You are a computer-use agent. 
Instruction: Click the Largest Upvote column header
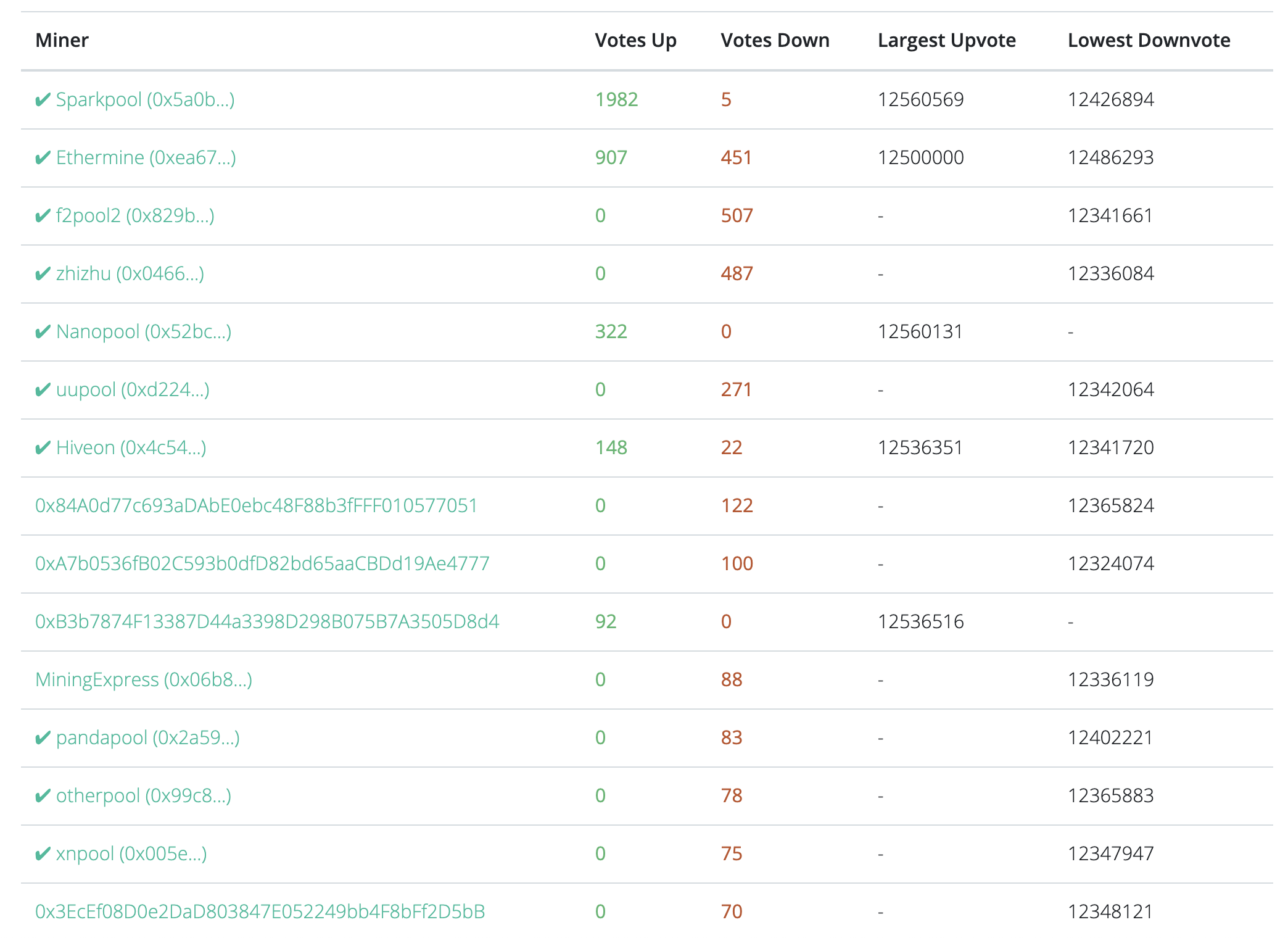(x=946, y=40)
